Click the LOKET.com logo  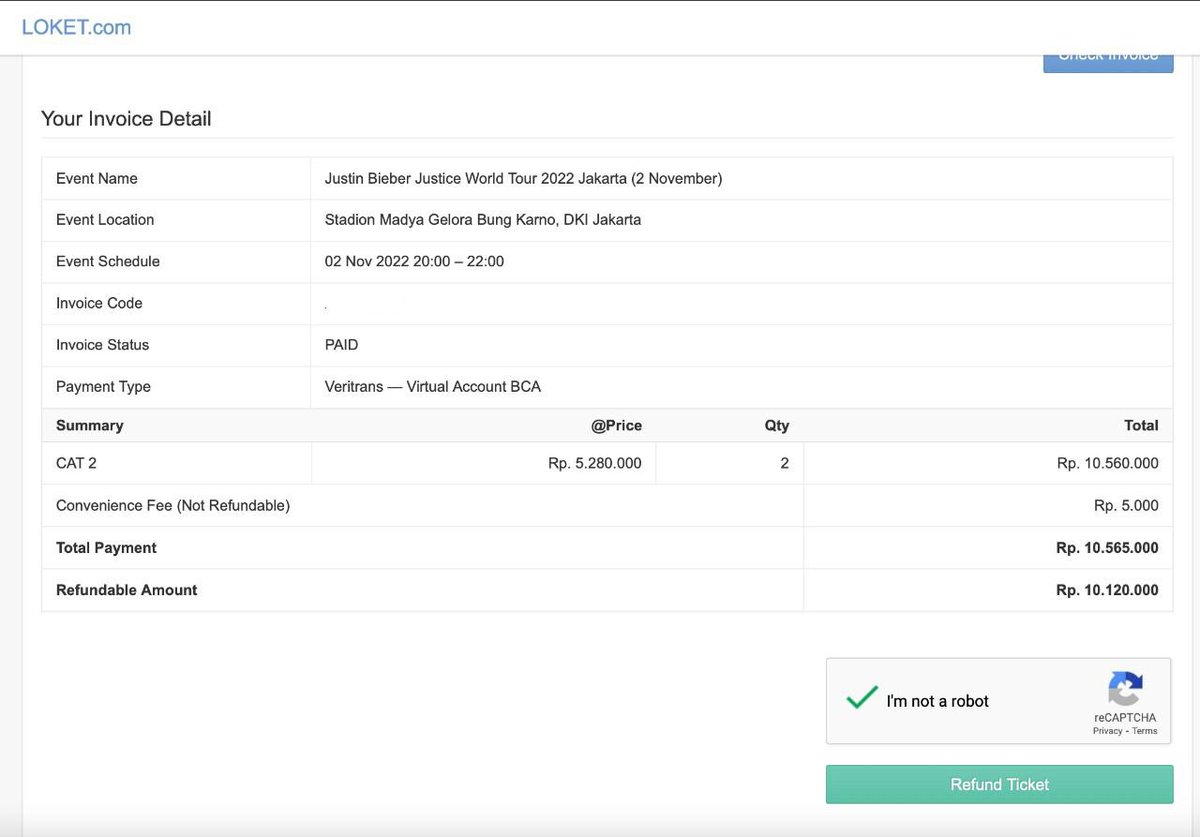(76, 27)
